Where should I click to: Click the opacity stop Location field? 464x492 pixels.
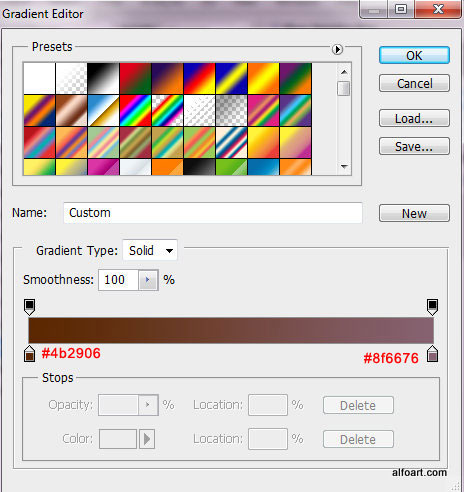click(x=268, y=405)
